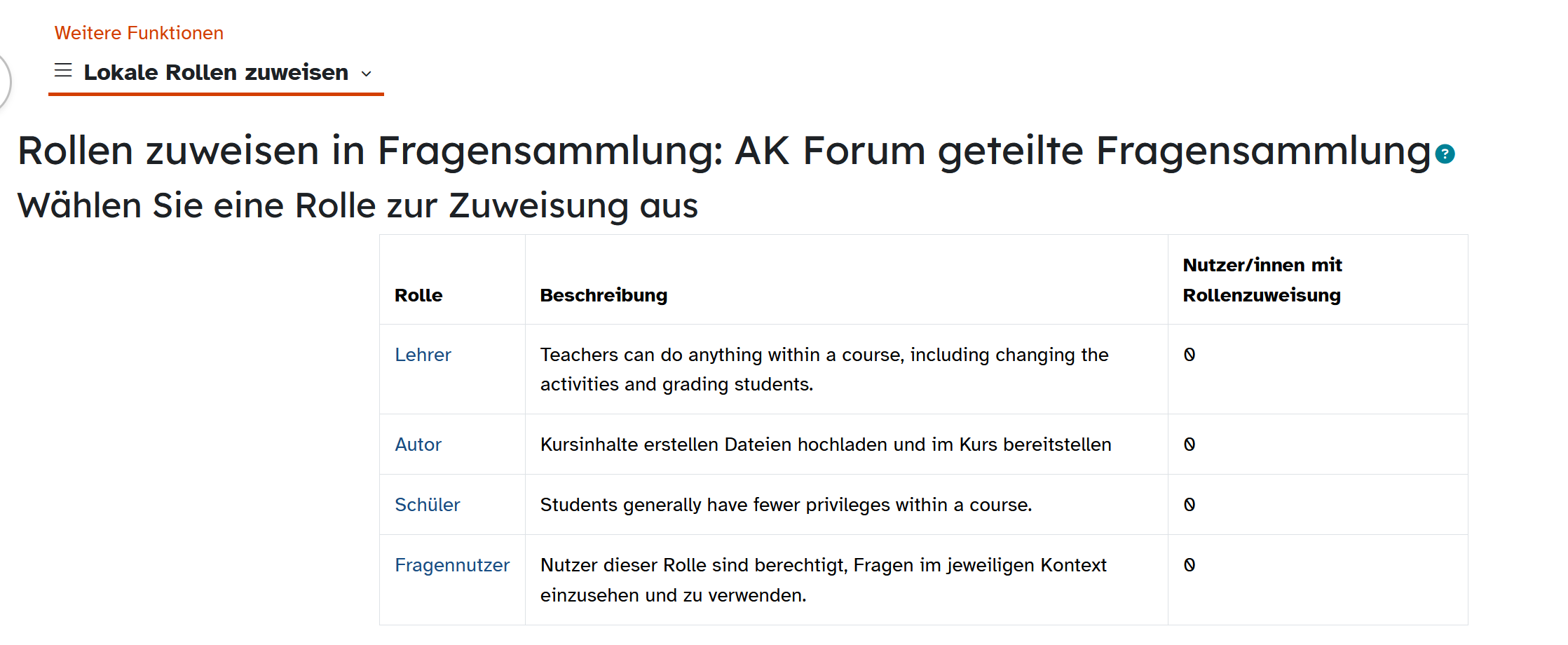The height and width of the screenshot is (645, 1568).
Task: Click the Rolle column header
Action: click(418, 295)
